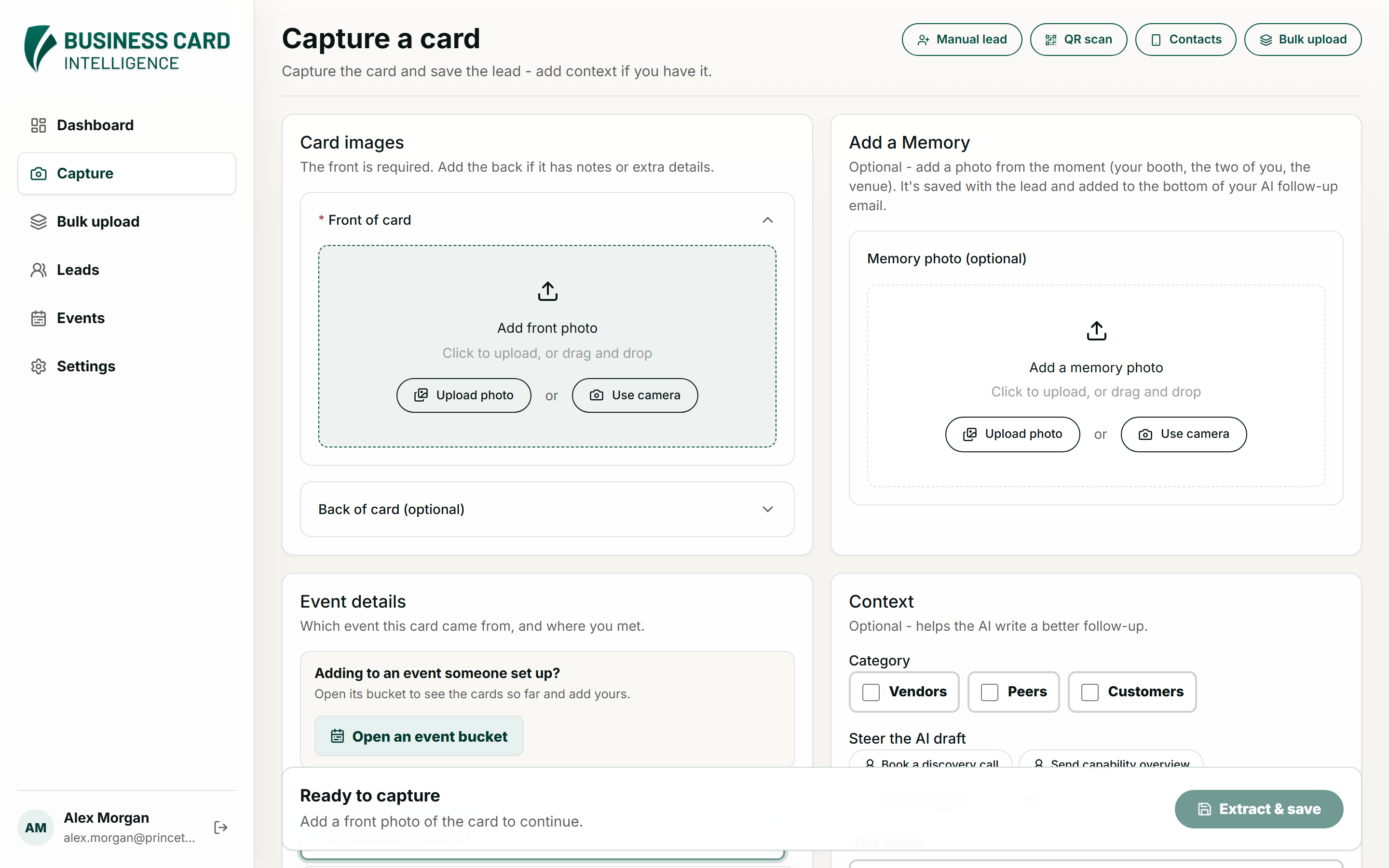This screenshot has width=1389, height=868.
Task: Click the image icon on memory Upload photo
Action: [970, 434]
